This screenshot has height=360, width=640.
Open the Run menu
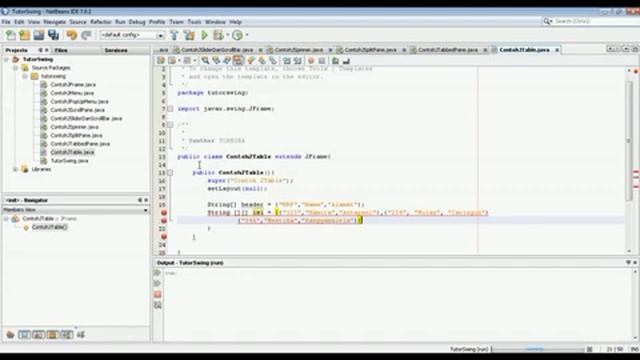pyautogui.click(x=120, y=22)
